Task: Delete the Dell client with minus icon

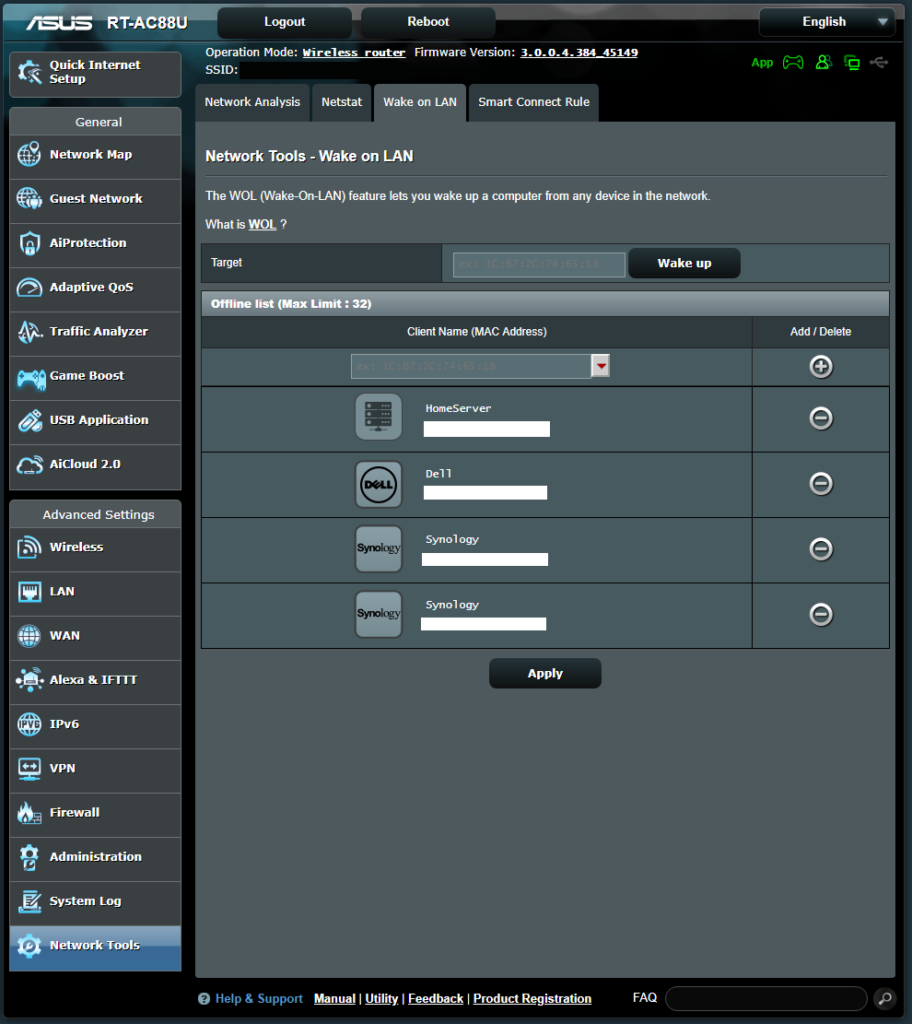Action: coord(820,484)
